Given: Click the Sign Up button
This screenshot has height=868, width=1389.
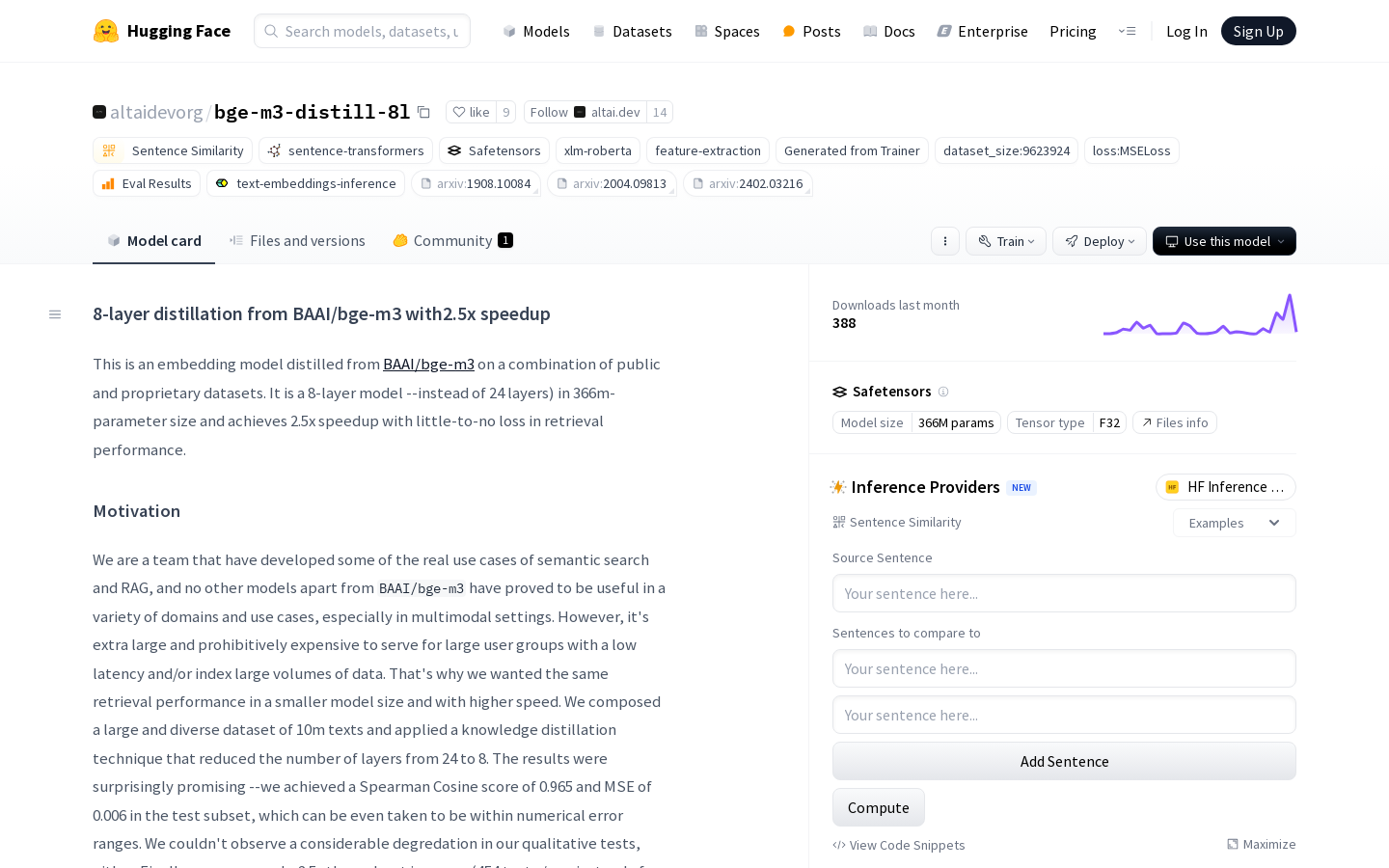Looking at the screenshot, I should click(1258, 31).
